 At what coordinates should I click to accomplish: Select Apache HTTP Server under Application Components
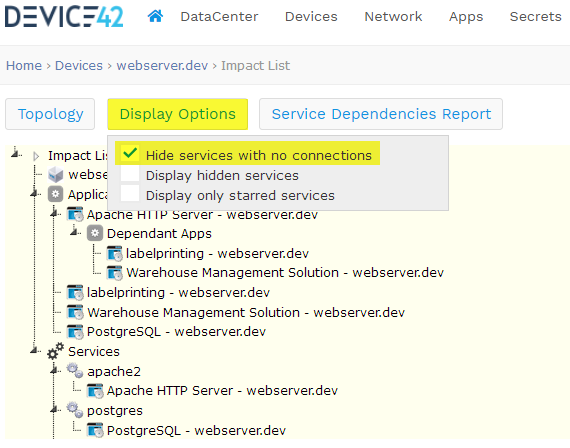202,215
